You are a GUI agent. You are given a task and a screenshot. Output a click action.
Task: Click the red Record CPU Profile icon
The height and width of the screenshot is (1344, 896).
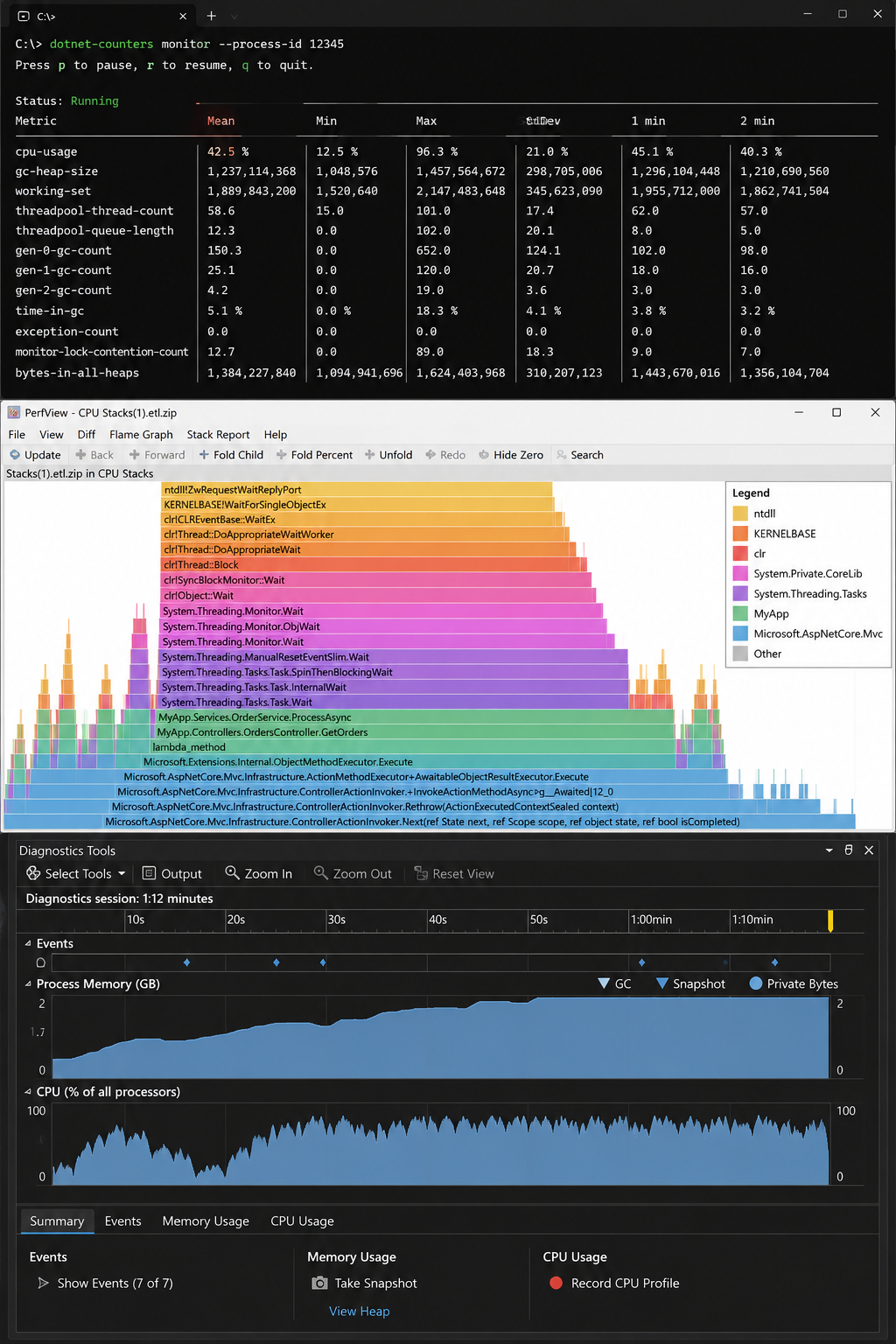556,1283
